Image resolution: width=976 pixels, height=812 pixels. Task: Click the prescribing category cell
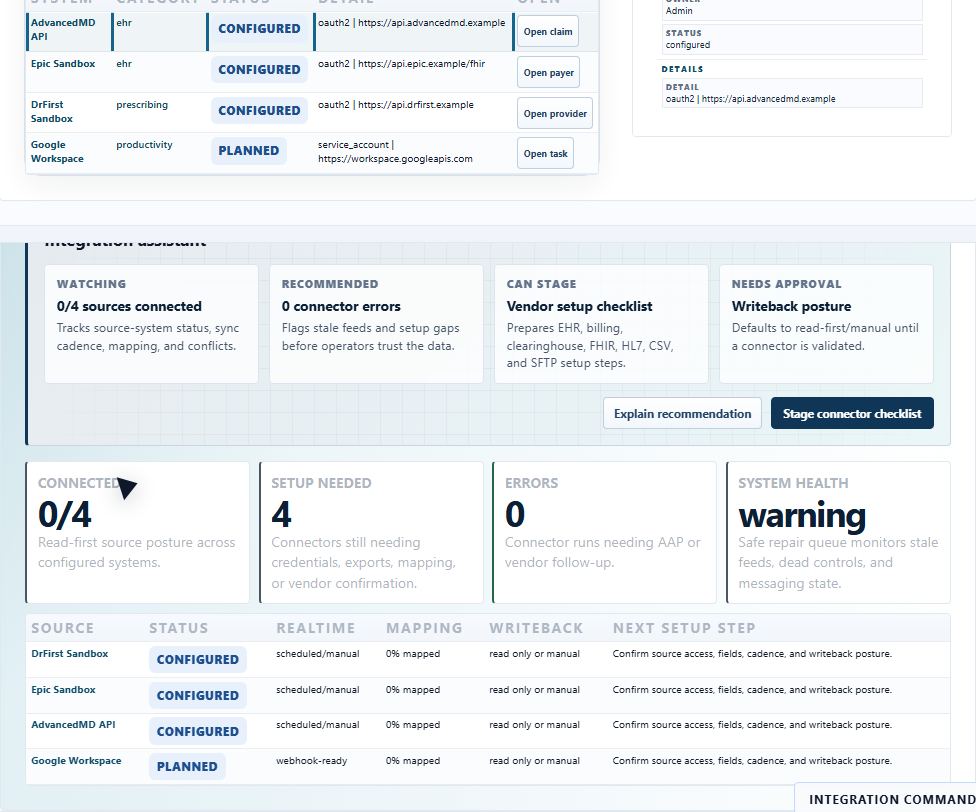(142, 105)
